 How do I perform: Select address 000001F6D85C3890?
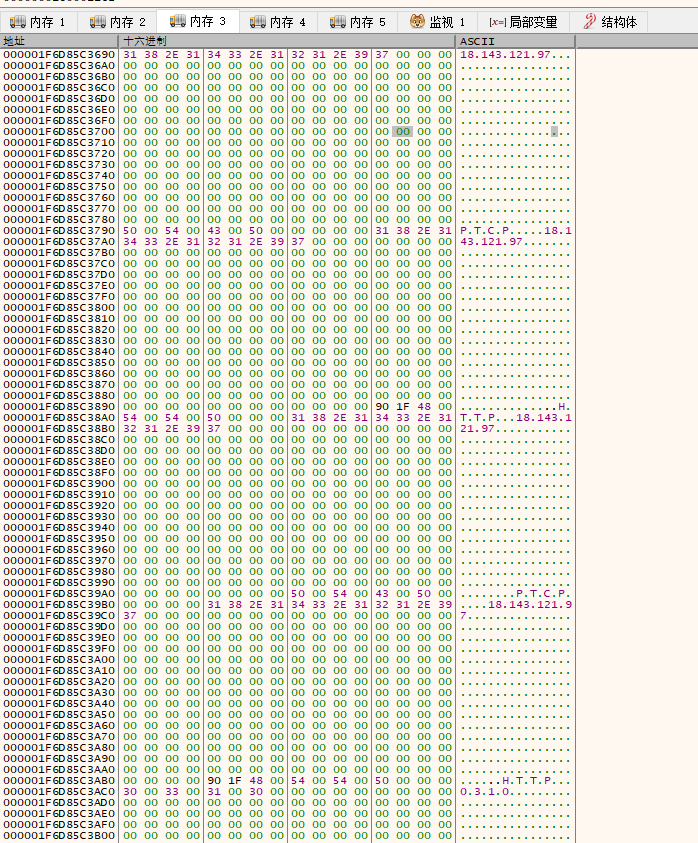(x=59, y=406)
